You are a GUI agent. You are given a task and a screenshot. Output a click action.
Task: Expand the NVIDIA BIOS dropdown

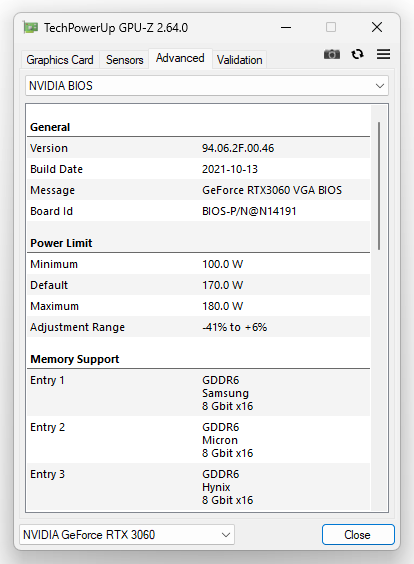(207, 86)
